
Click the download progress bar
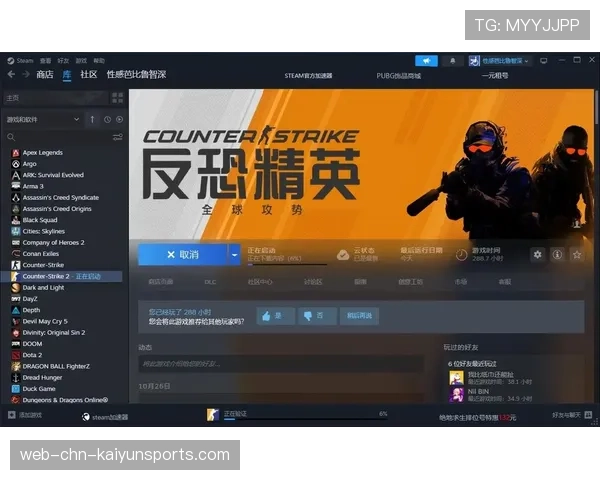click(305, 420)
